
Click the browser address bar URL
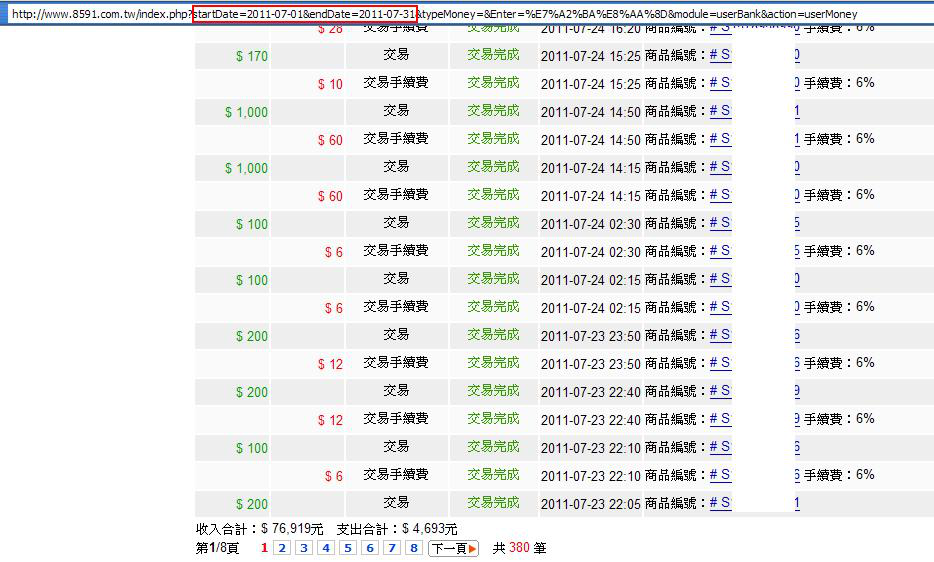pos(435,14)
